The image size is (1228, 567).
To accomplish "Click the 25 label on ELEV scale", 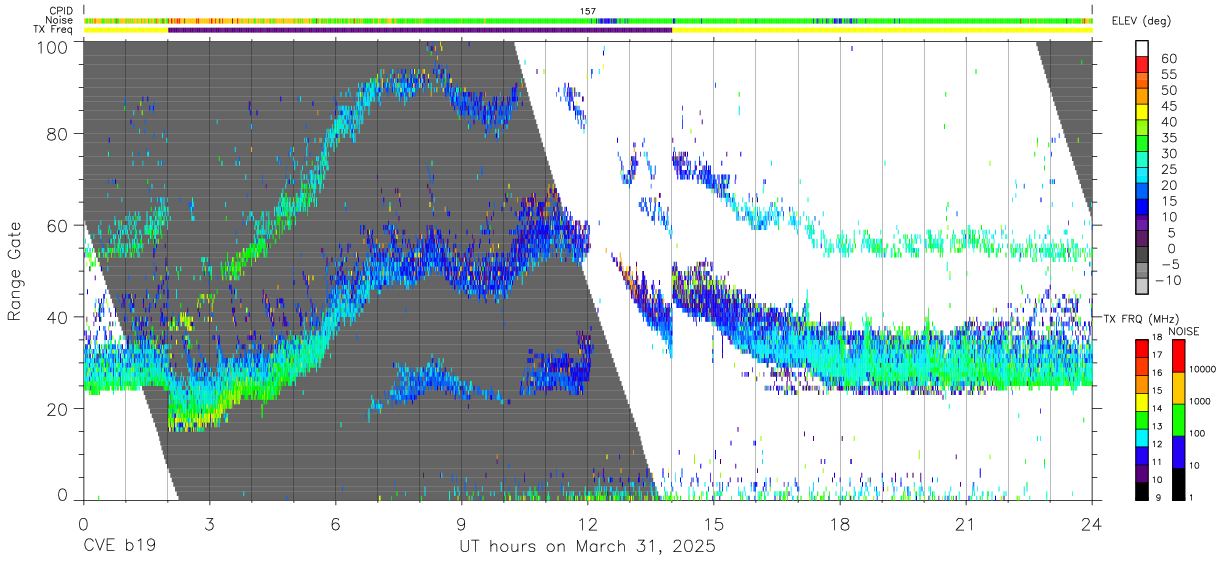I will [x=1167, y=168].
